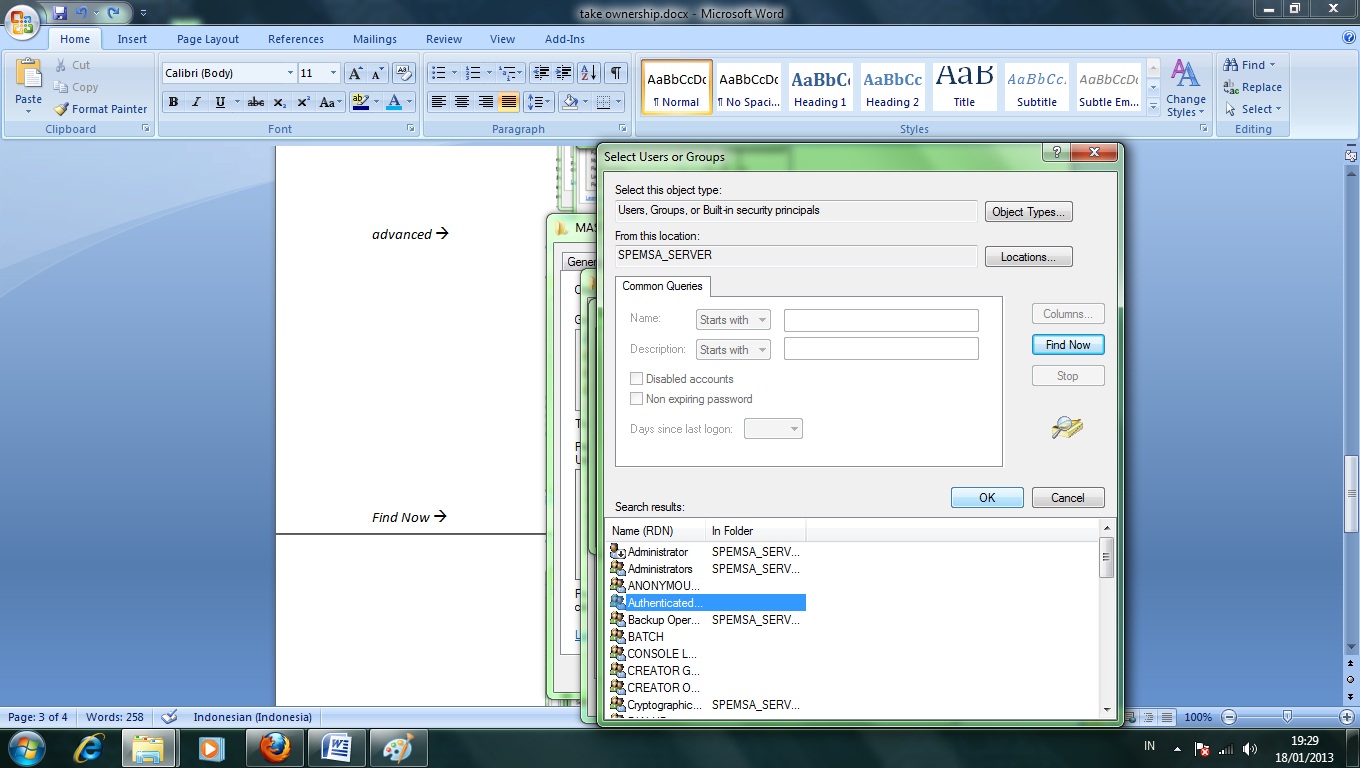1360x768 pixels.
Task: Grow the font size
Action: (x=356, y=73)
